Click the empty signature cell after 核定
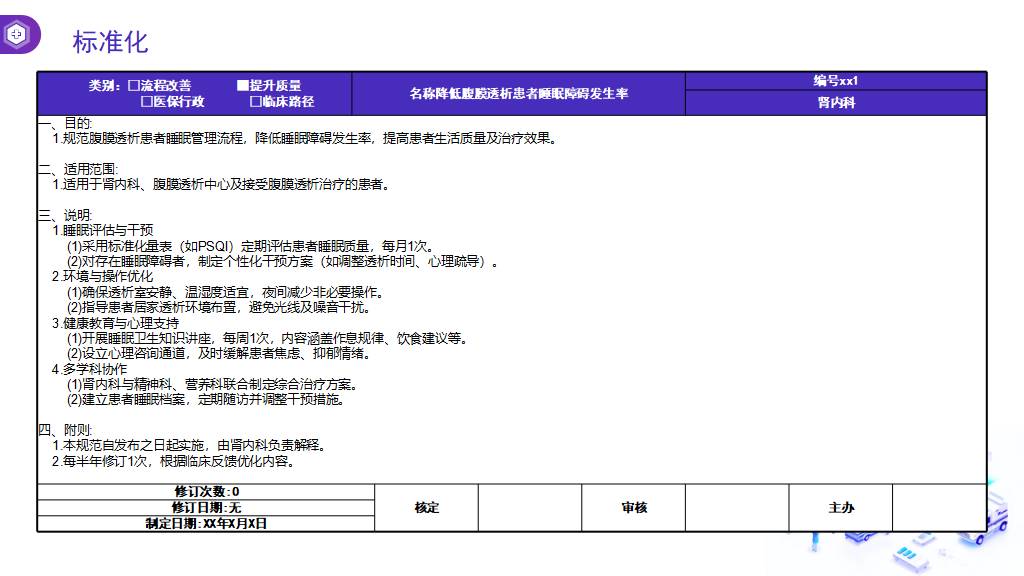 (x=530, y=508)
